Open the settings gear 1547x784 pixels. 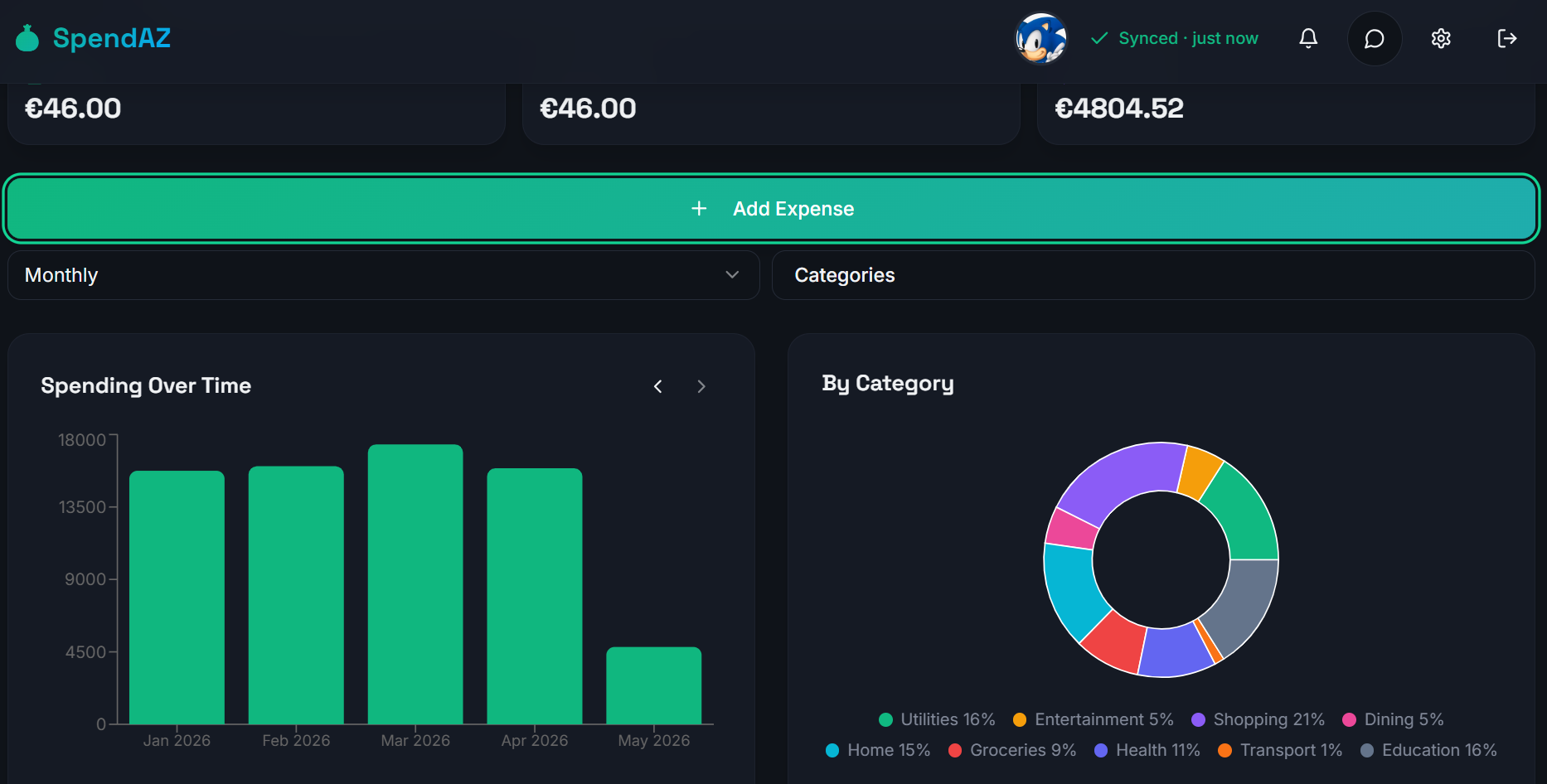pos(1441,38)
